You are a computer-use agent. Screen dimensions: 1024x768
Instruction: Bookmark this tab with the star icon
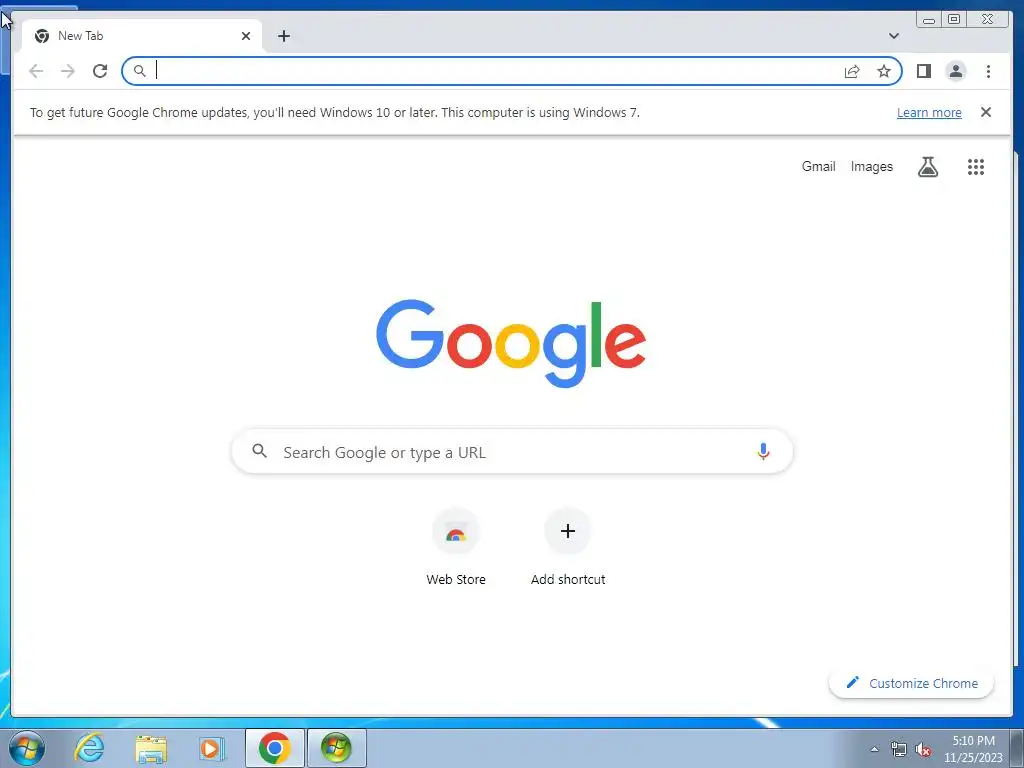tap(884, 71)
